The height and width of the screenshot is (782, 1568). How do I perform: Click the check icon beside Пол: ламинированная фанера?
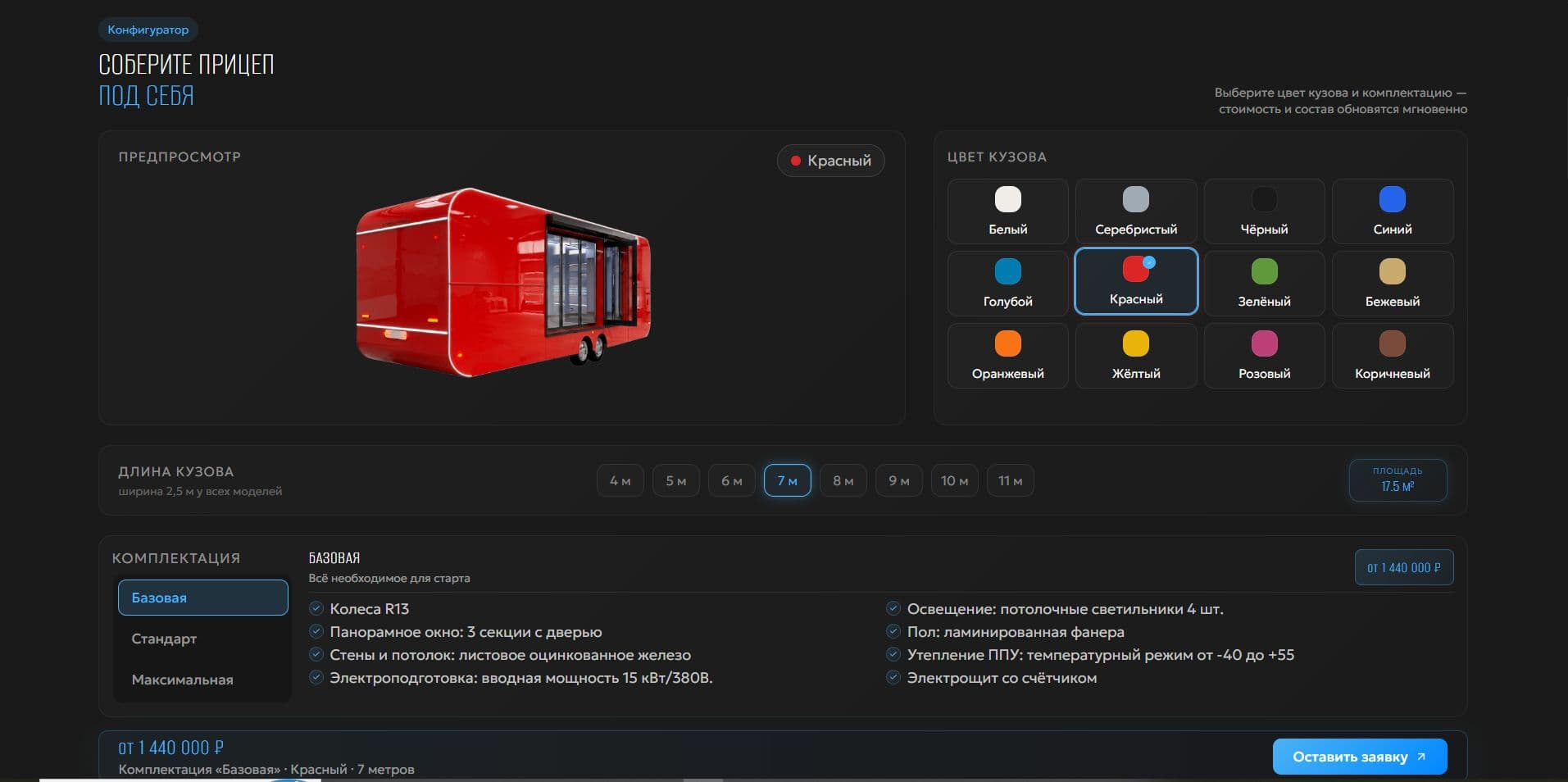pos(893,631)
